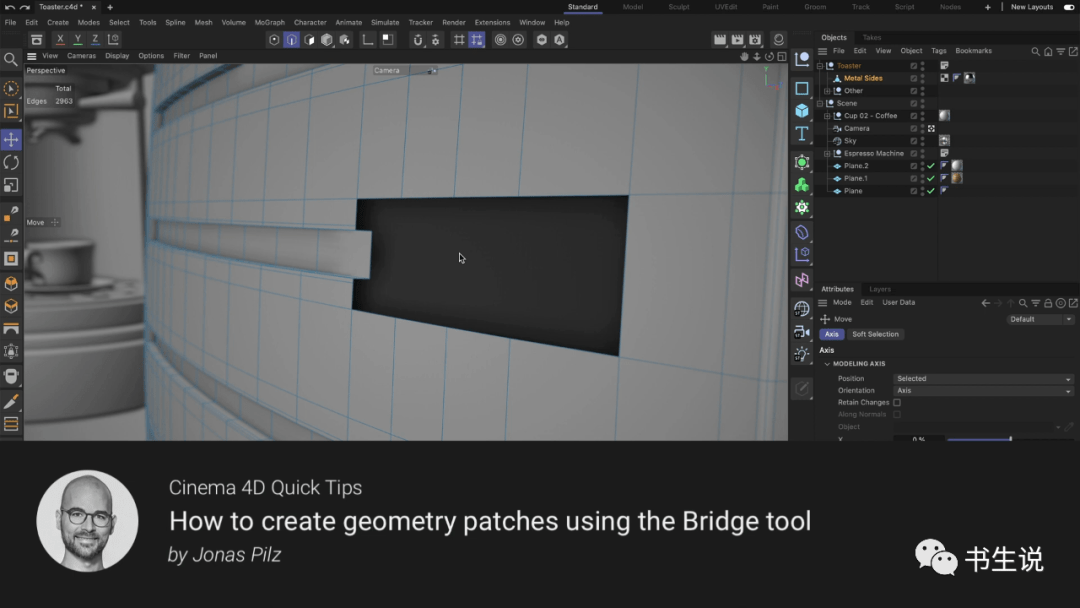This screenshot has width=1080, height=608.
Task: Open the Mesh menu
Action: [203, 23]
